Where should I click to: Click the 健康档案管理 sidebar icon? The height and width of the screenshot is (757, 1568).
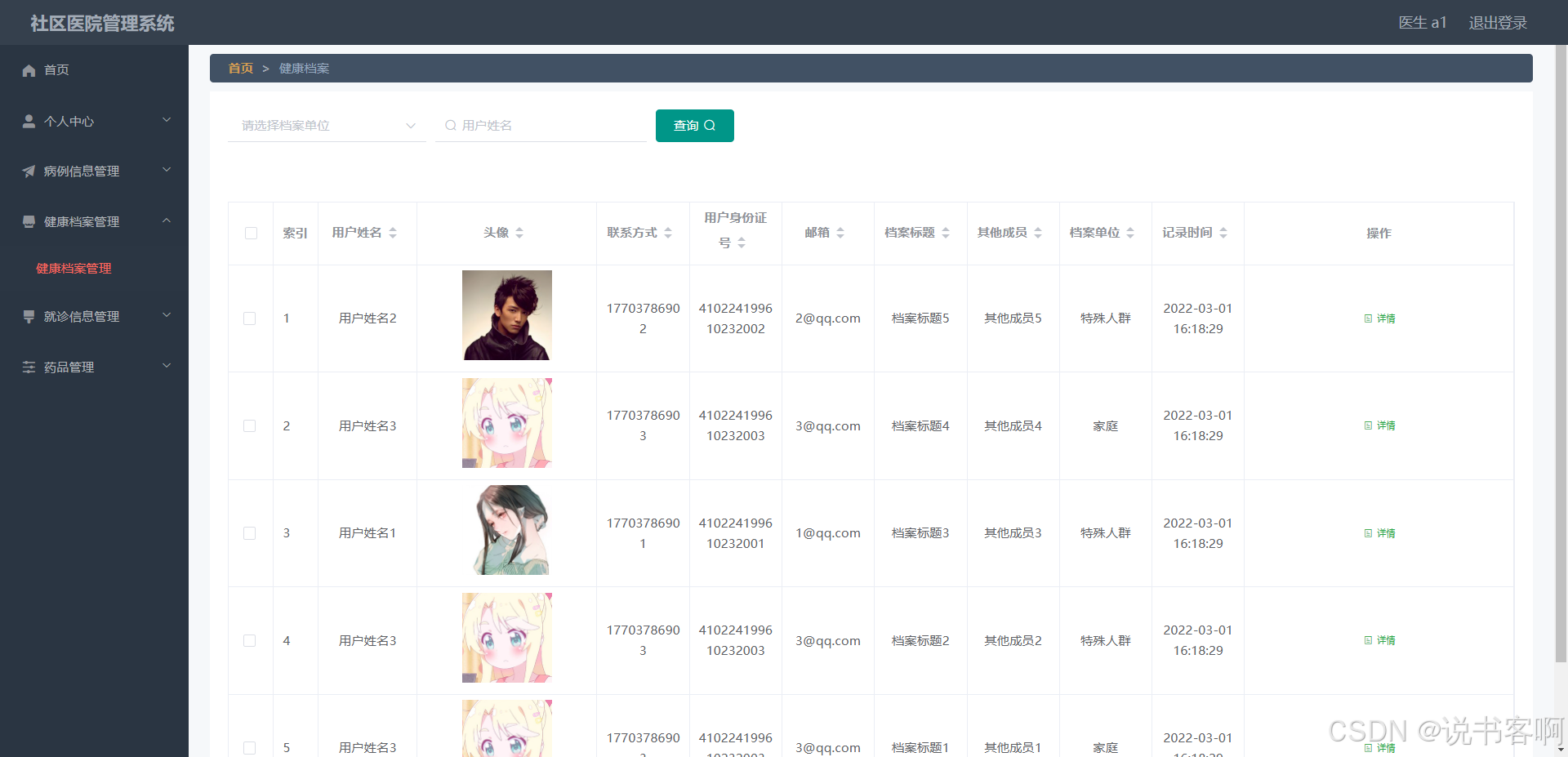29,222
